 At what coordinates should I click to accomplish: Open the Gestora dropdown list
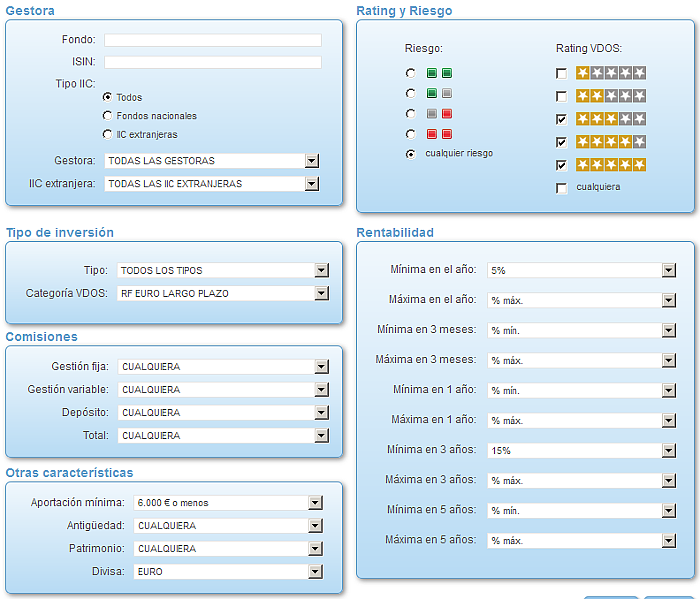212,161
